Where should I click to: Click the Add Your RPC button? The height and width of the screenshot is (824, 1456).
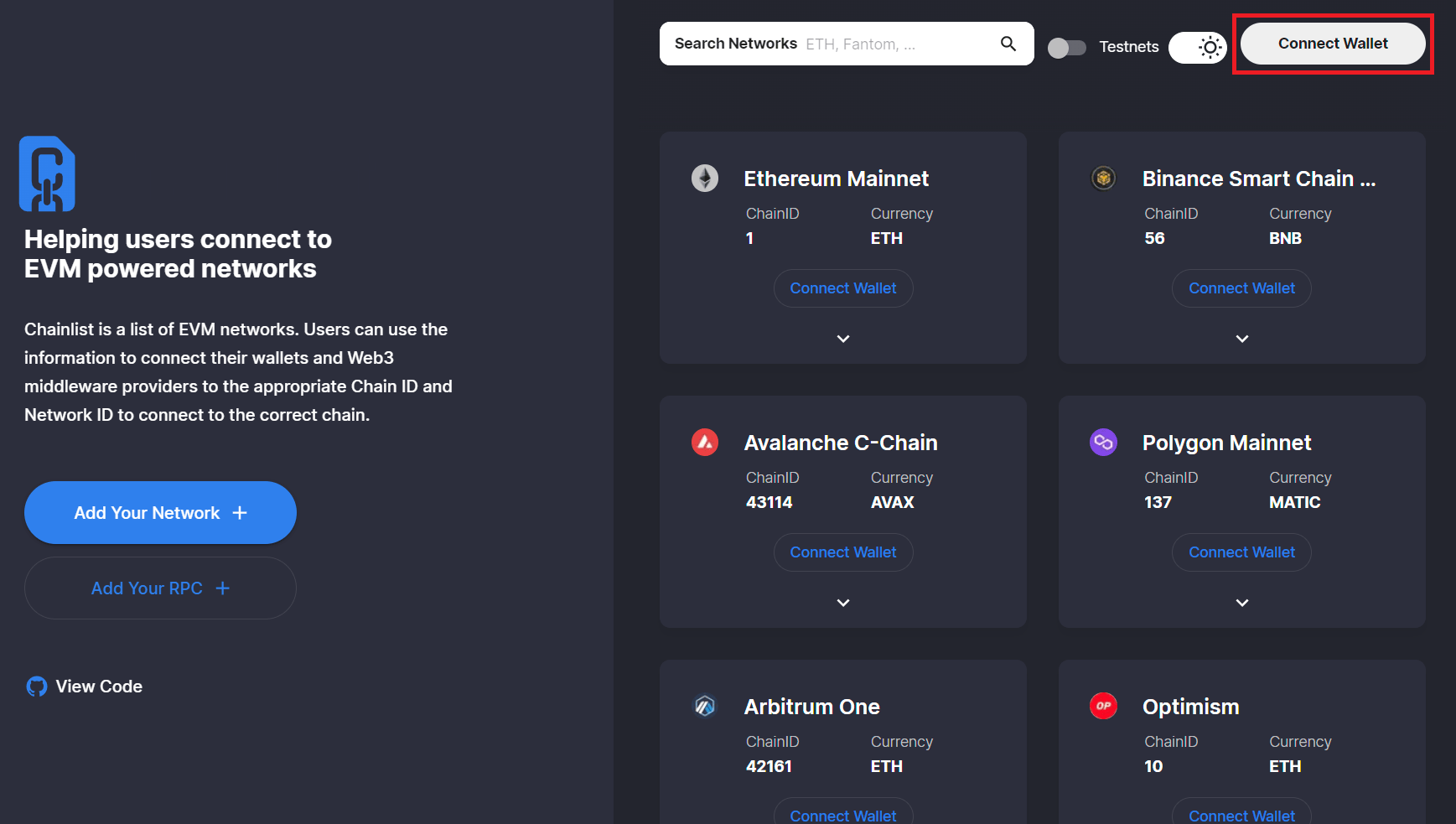coord(160,588)
